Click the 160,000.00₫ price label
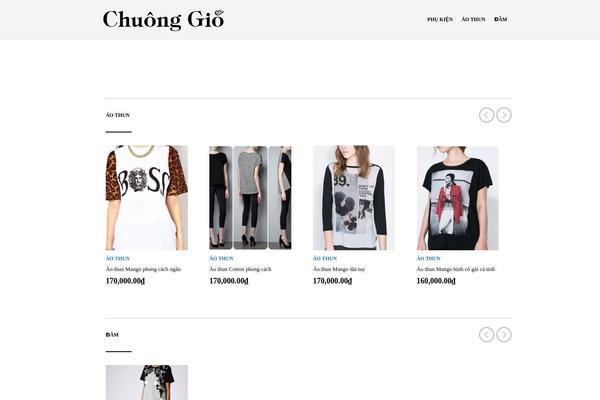The height and width of the screenshot is (400, 600). (436, 281)
